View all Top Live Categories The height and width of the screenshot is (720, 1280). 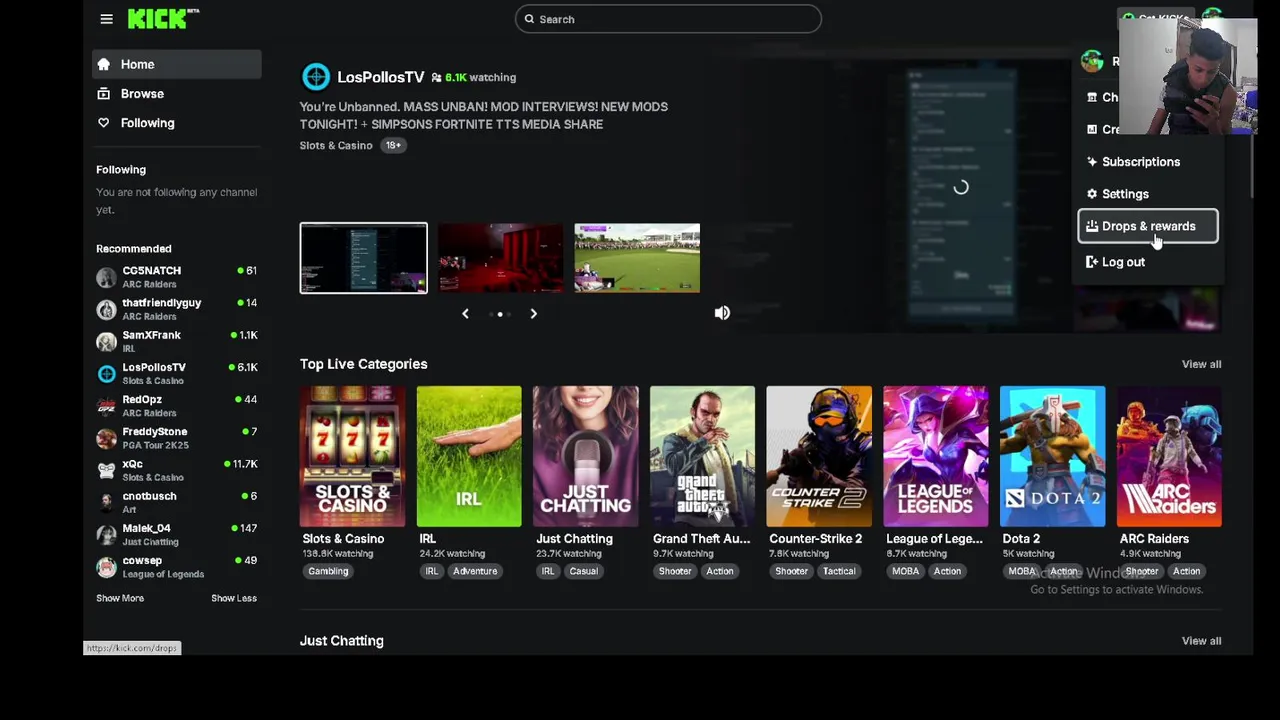(1201, 364)
